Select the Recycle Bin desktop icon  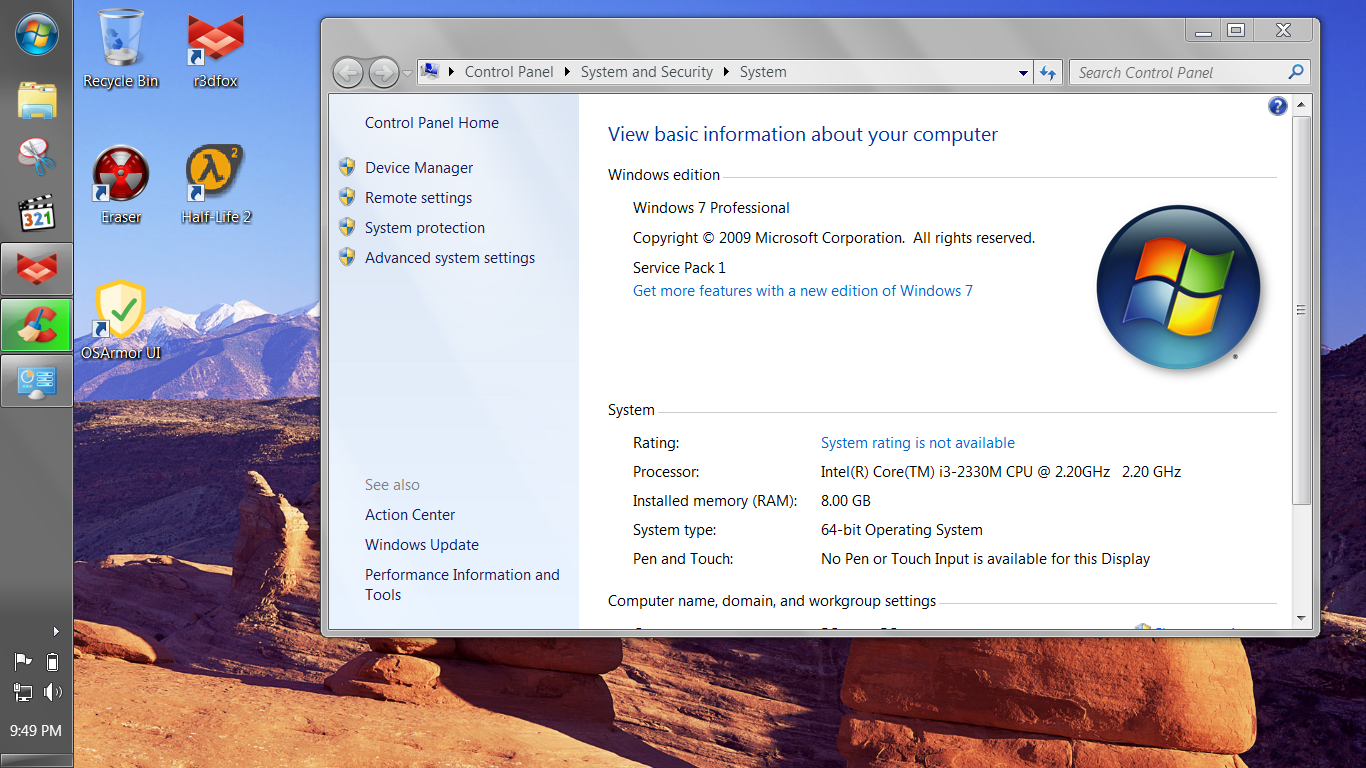pyautogui.click(x=121, y=49)
